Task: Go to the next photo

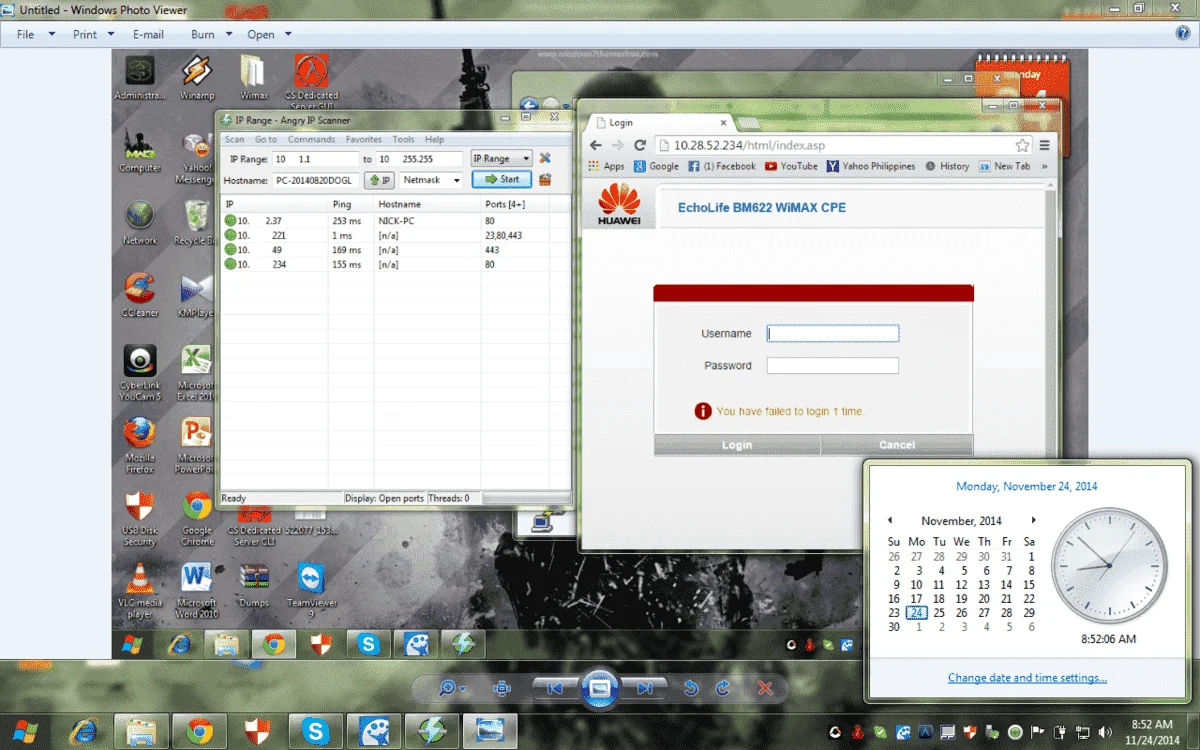Action: [645, 688]
